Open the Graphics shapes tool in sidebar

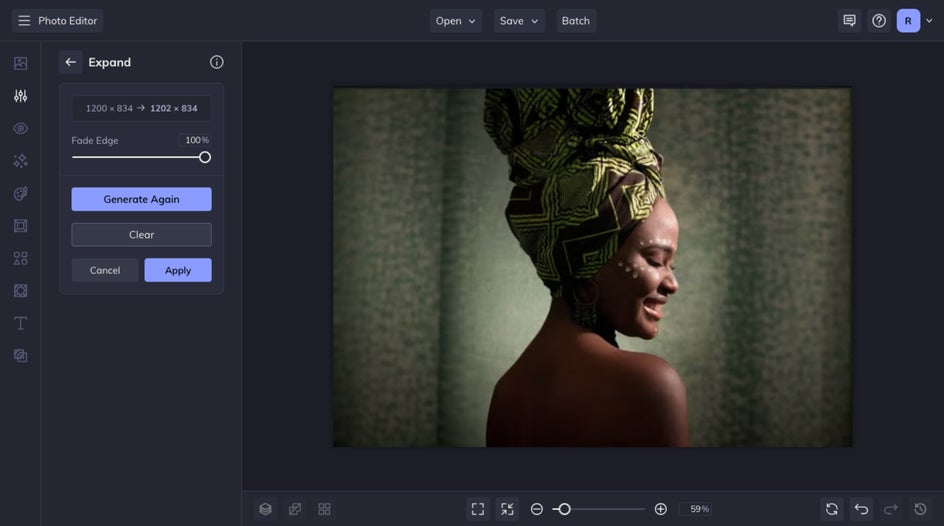tap(20, 258)
